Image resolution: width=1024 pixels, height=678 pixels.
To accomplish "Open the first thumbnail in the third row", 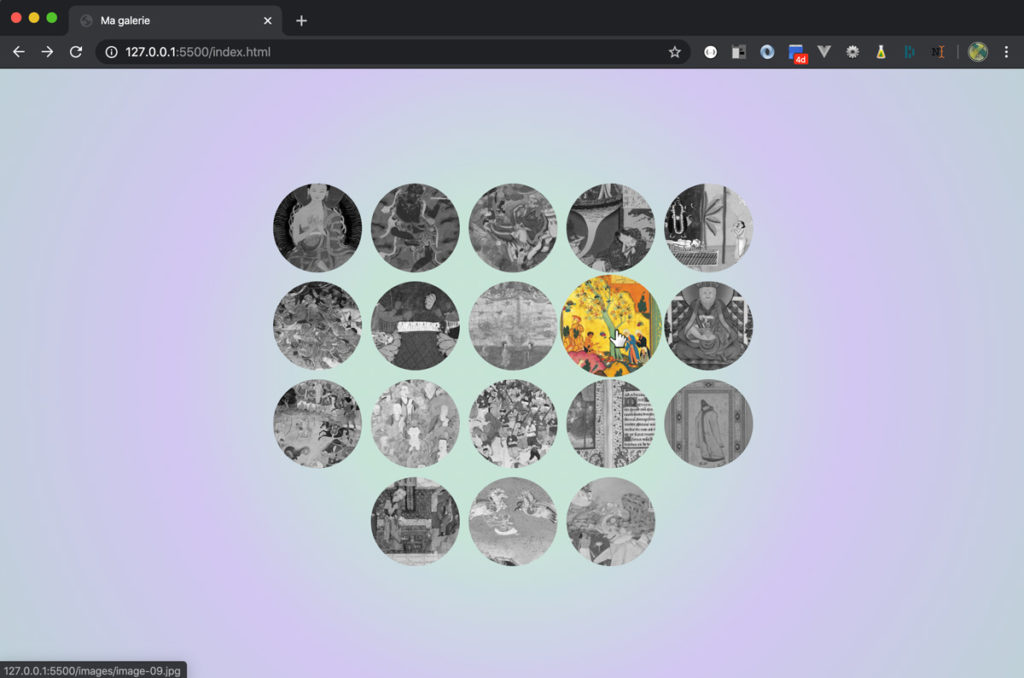I will click(x=317, y=423).
